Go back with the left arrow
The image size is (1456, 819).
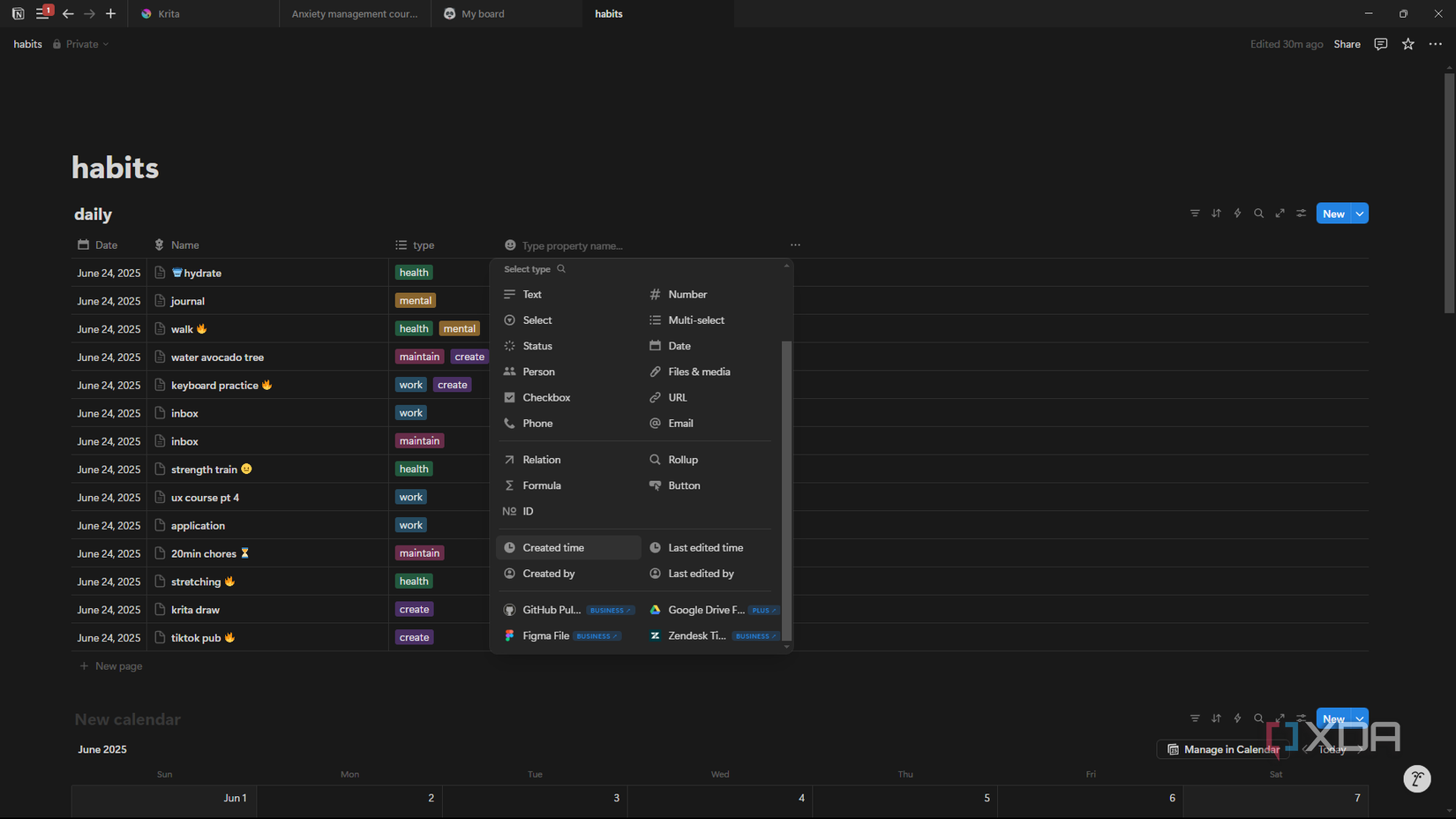68,13
